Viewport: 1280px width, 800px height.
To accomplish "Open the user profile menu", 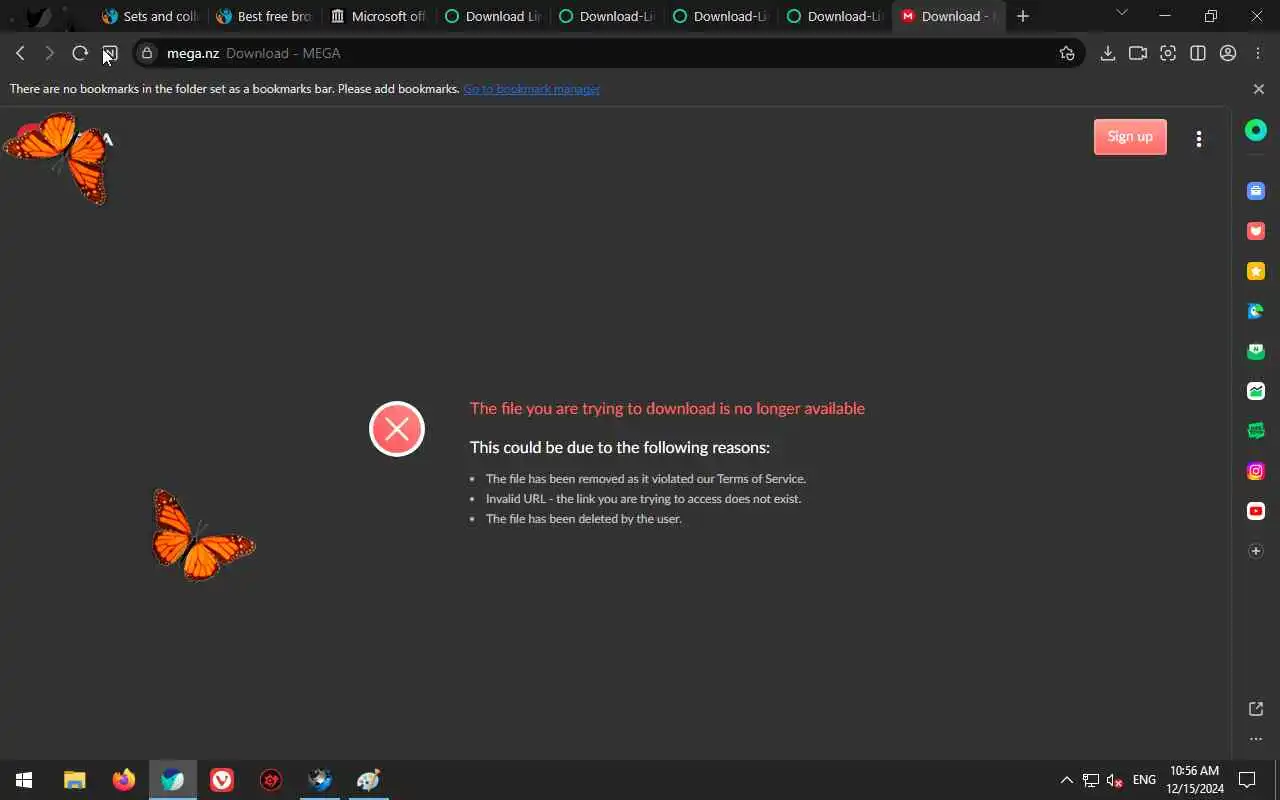I will 1228,53.
